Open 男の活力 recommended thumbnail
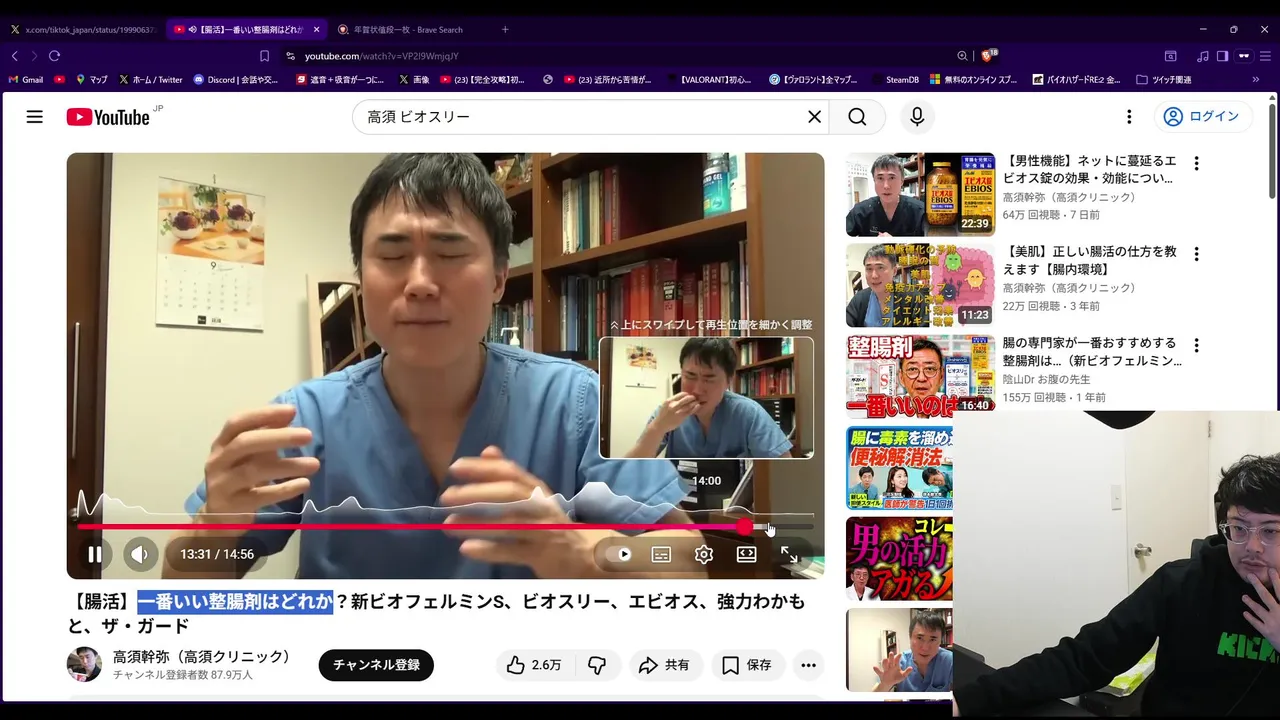 tap(899, 558)
